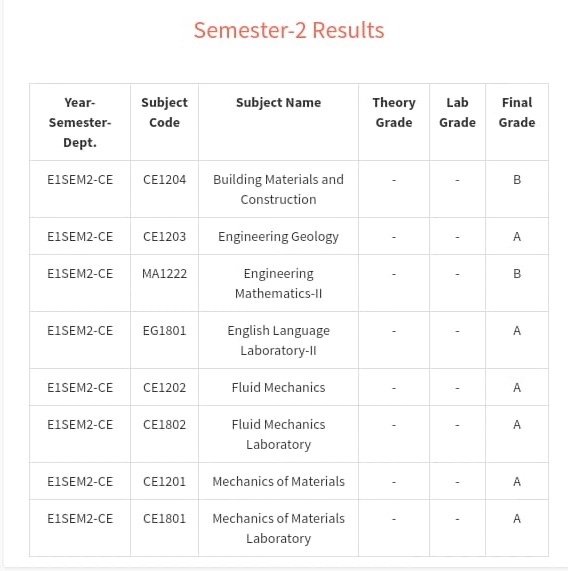Select the Engineering Geology row name
The image size is (568, 571).
[279, 237]
